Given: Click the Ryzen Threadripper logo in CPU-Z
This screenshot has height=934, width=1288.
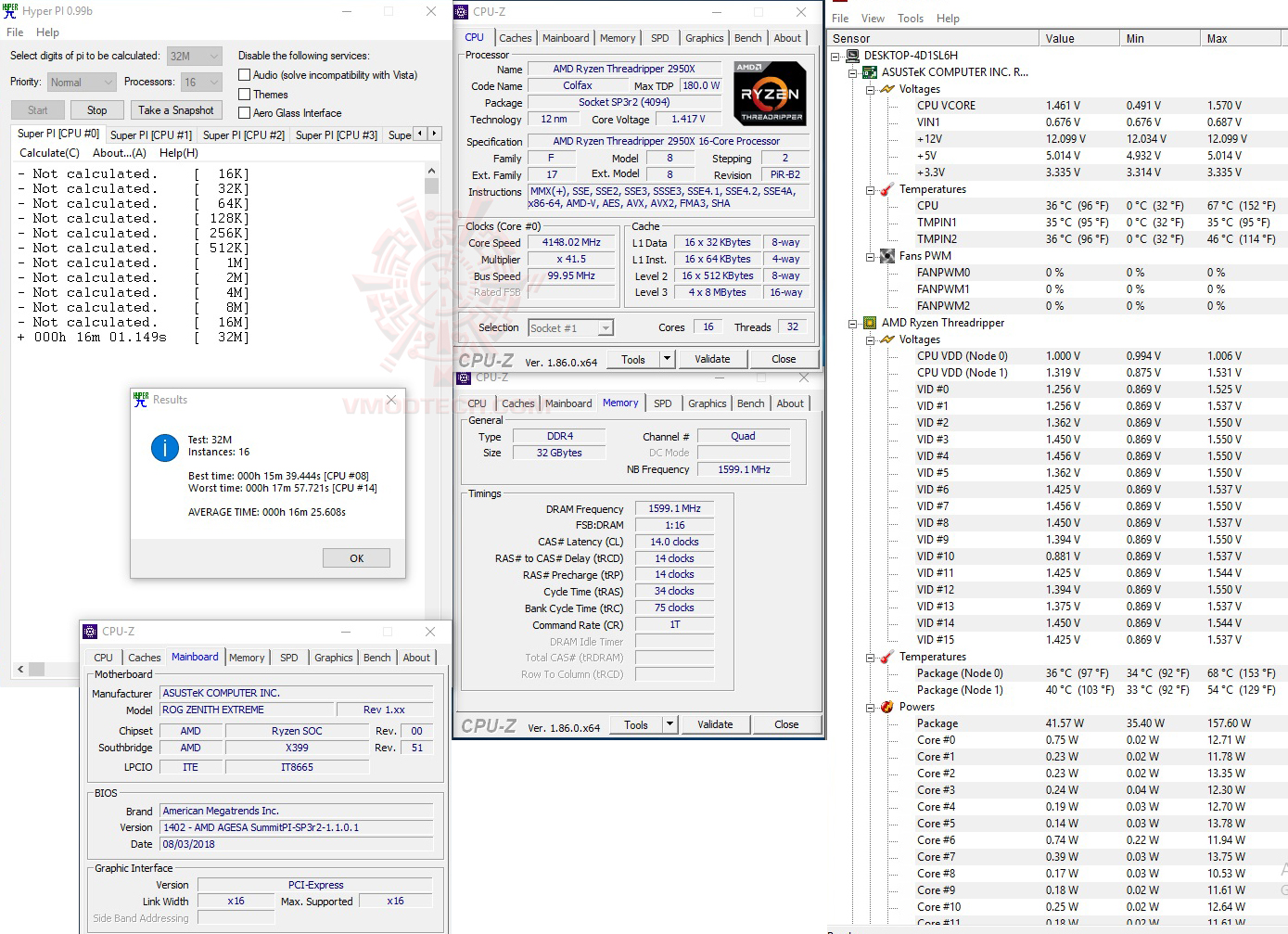Looking at the screenshot, I should 770,93.
